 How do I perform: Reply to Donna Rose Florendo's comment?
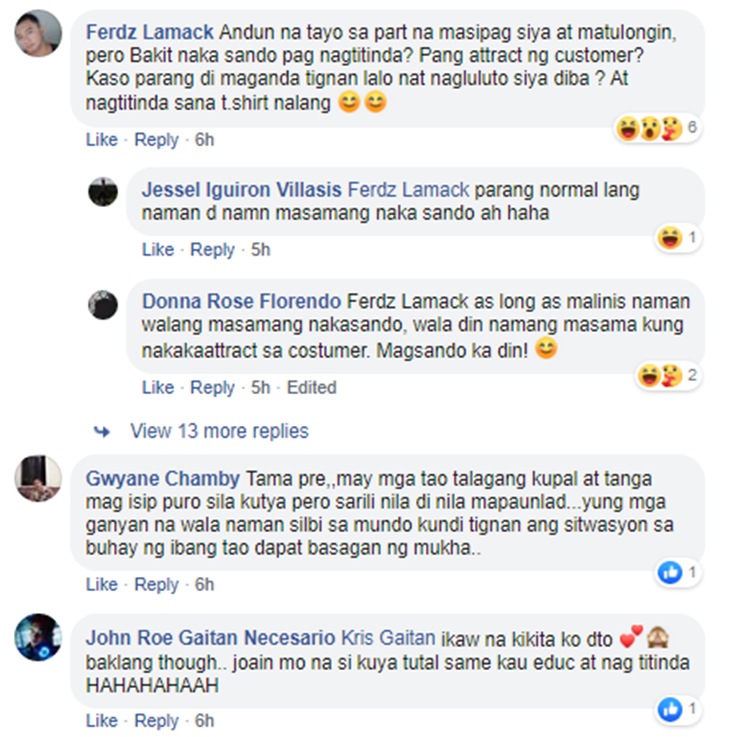click(212, 387)
